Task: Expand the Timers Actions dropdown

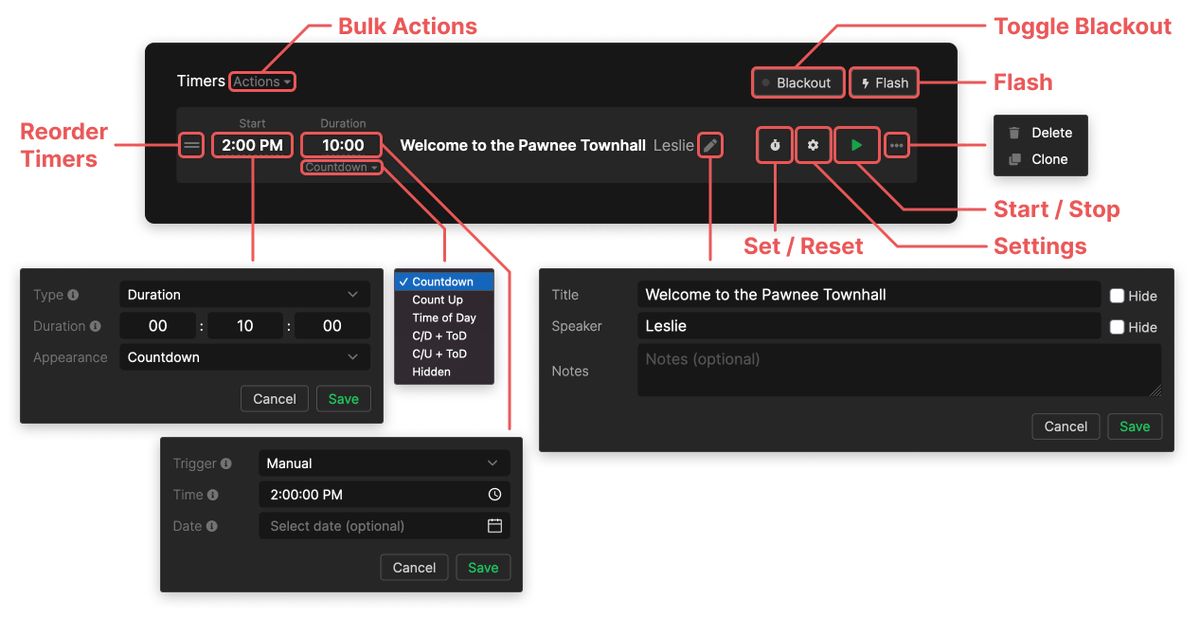Action: (x=262, y=82)
